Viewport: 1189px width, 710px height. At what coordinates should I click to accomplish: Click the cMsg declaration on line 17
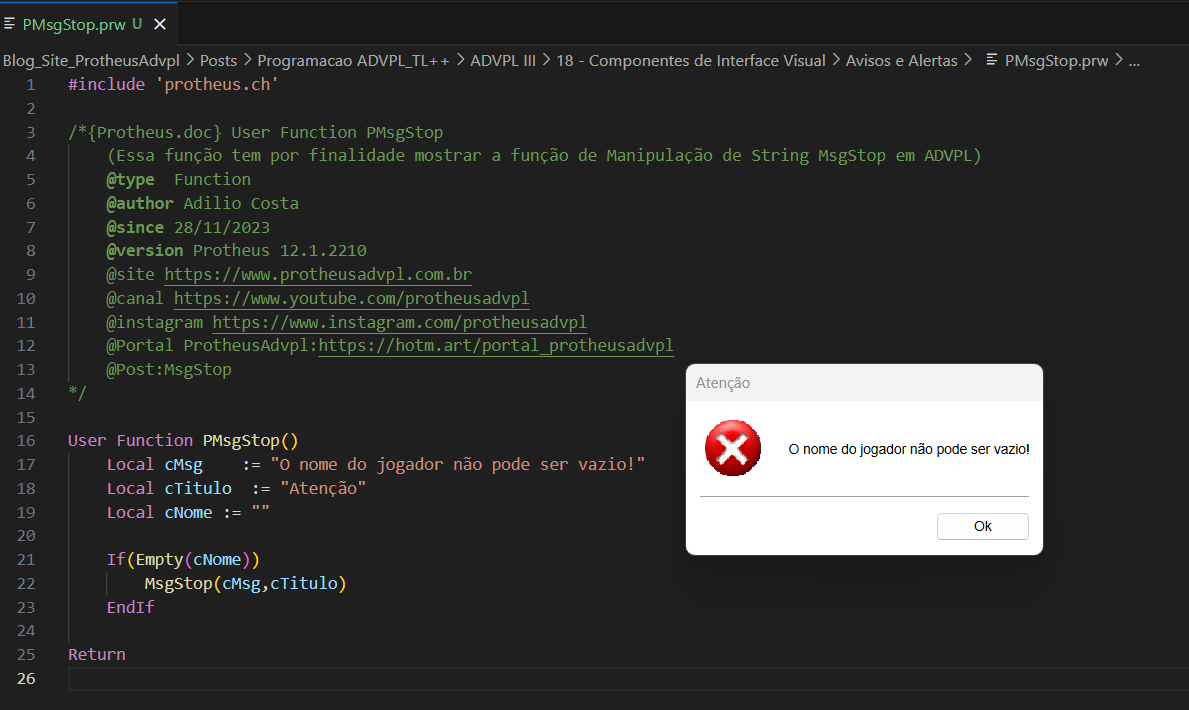point(184,464)
